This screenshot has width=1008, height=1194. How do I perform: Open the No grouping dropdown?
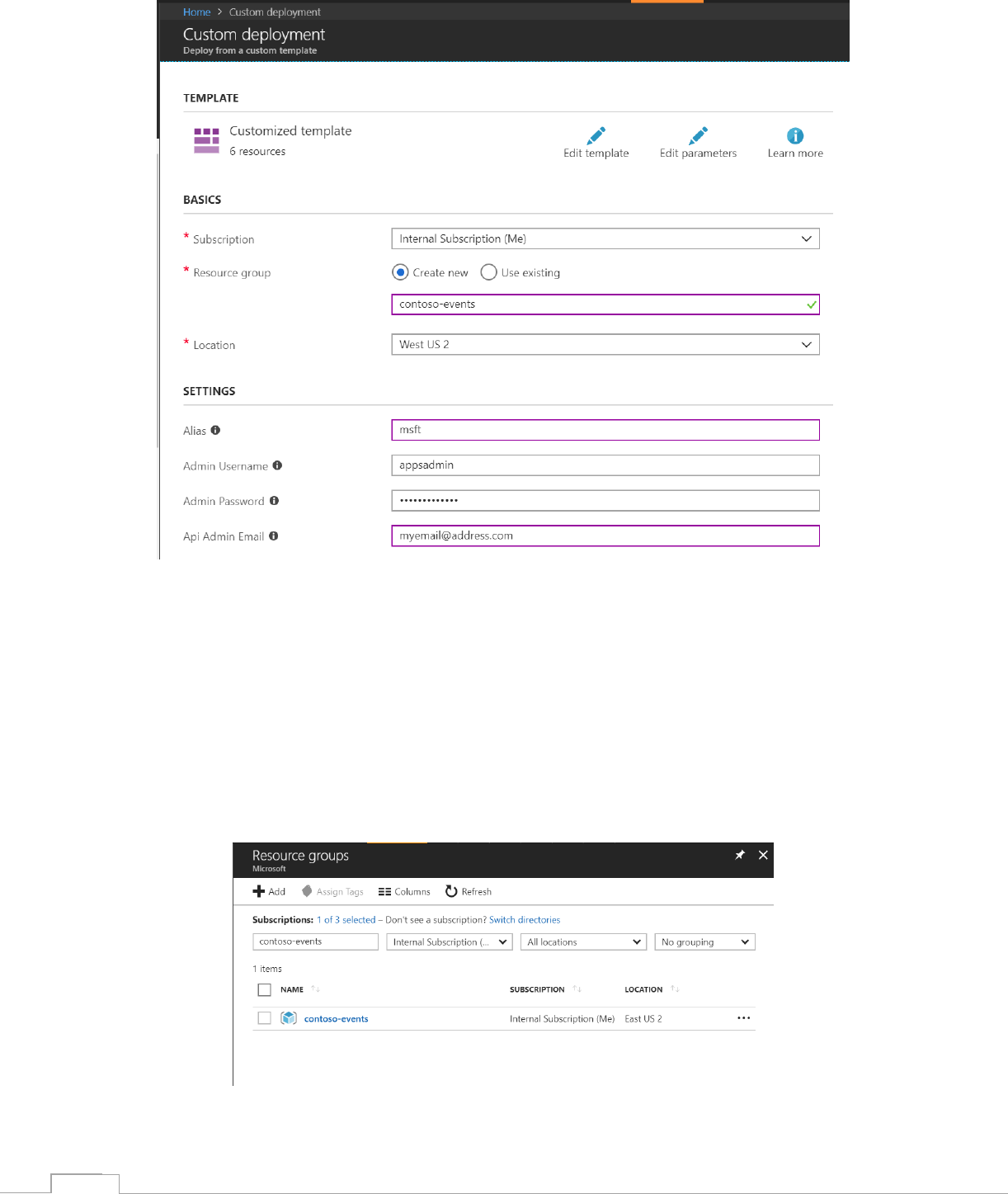pyautogui.click(x=704, y=942)
